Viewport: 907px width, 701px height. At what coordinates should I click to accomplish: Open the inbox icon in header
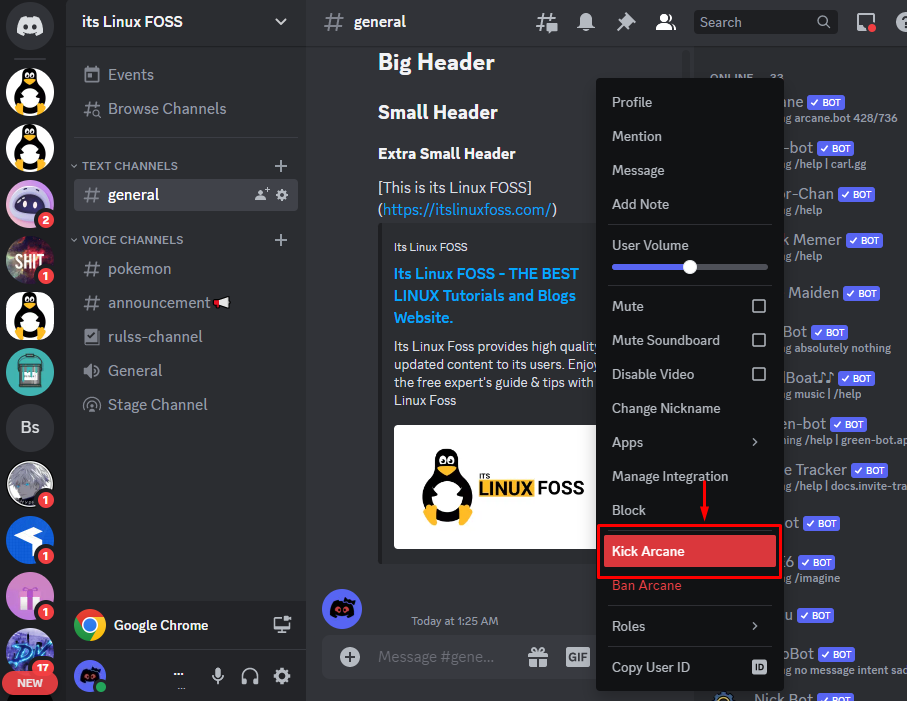[x=866, y=22]
